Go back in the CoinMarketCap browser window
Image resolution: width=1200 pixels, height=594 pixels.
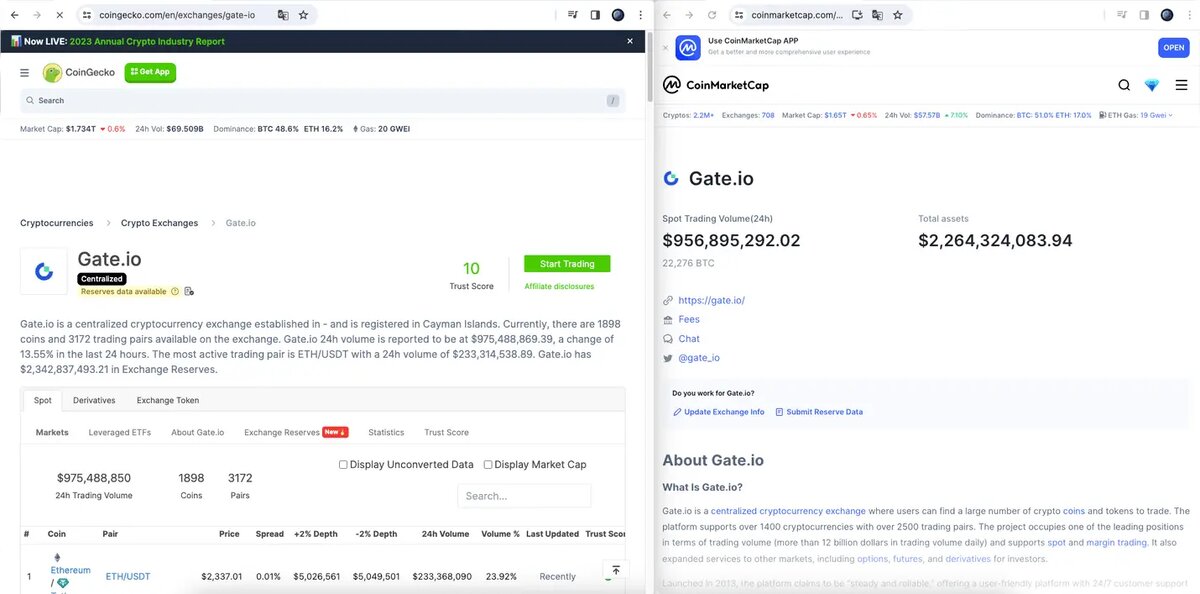coord(667,15)
